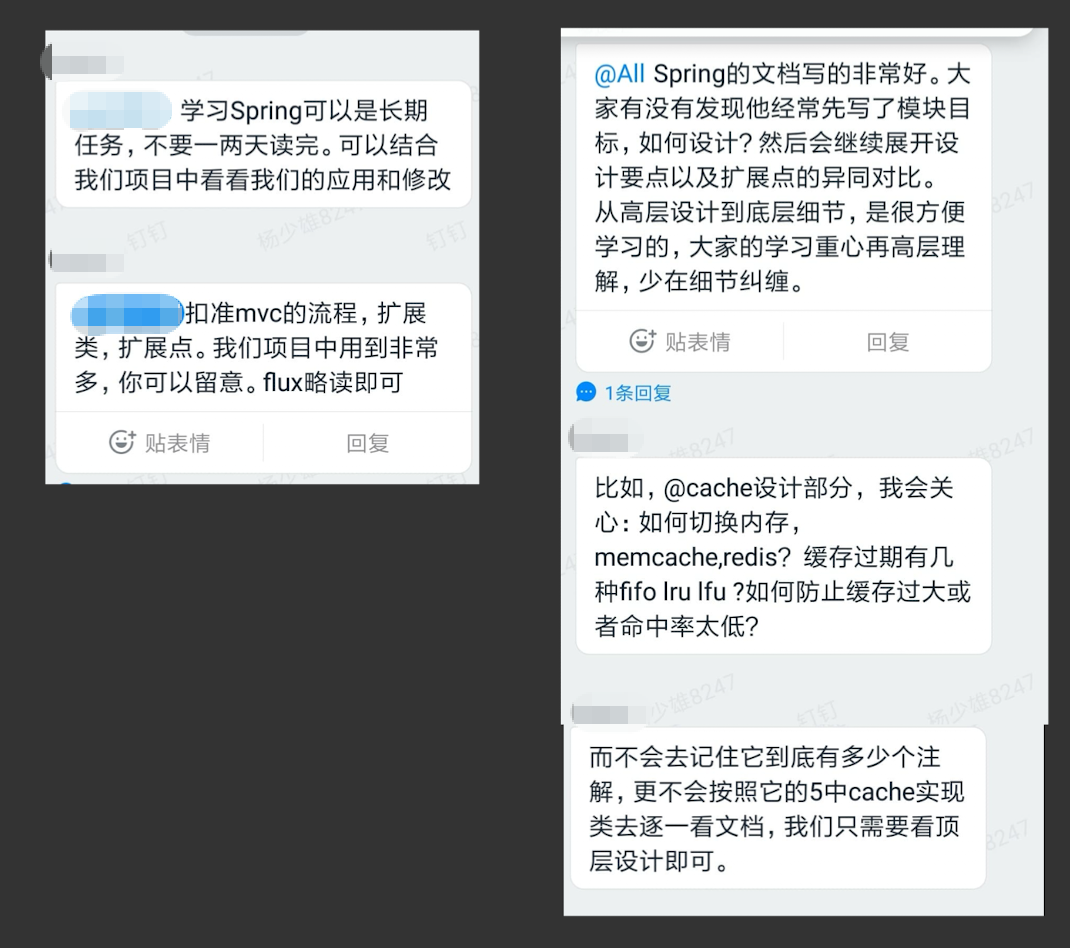Select the 扣准mvc的流程 message bubble

263,347
